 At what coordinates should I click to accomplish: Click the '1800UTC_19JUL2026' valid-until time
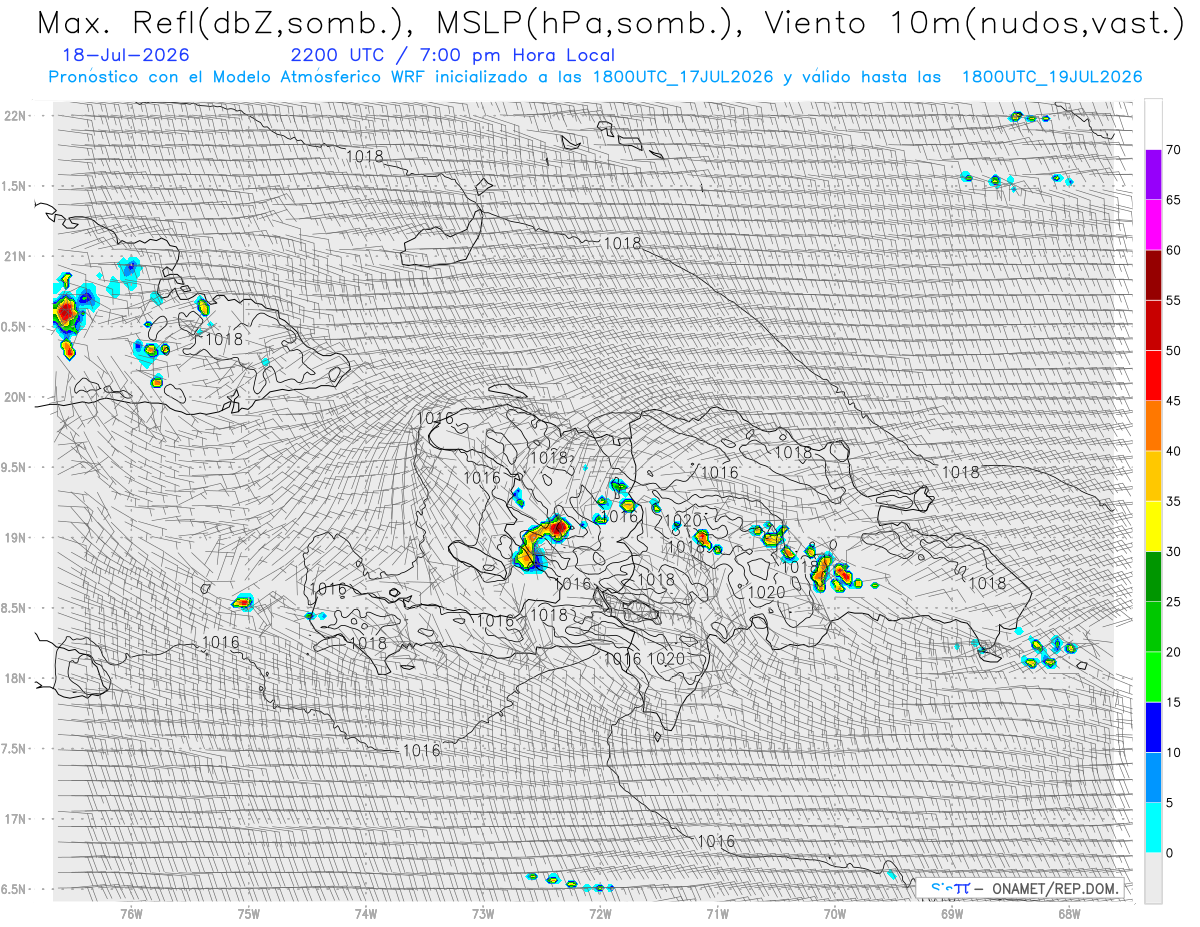click(x=1051, y=77)
